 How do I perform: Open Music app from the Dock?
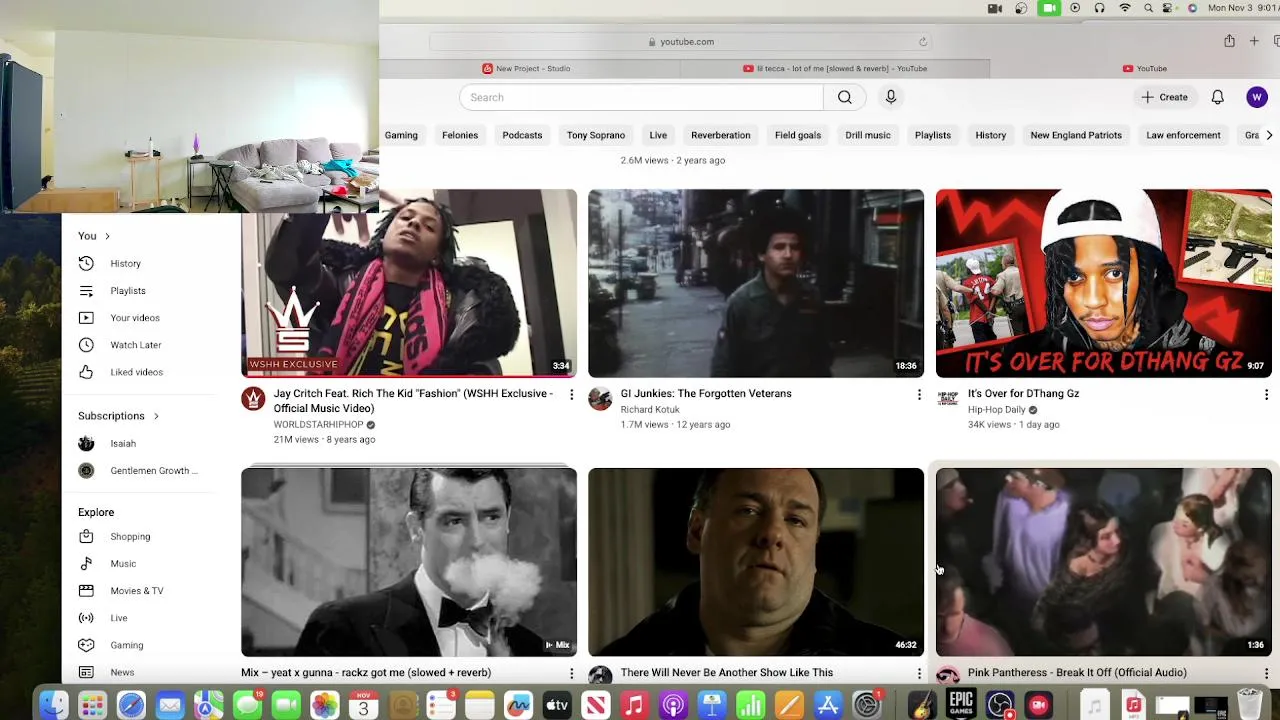coord(634,705)
